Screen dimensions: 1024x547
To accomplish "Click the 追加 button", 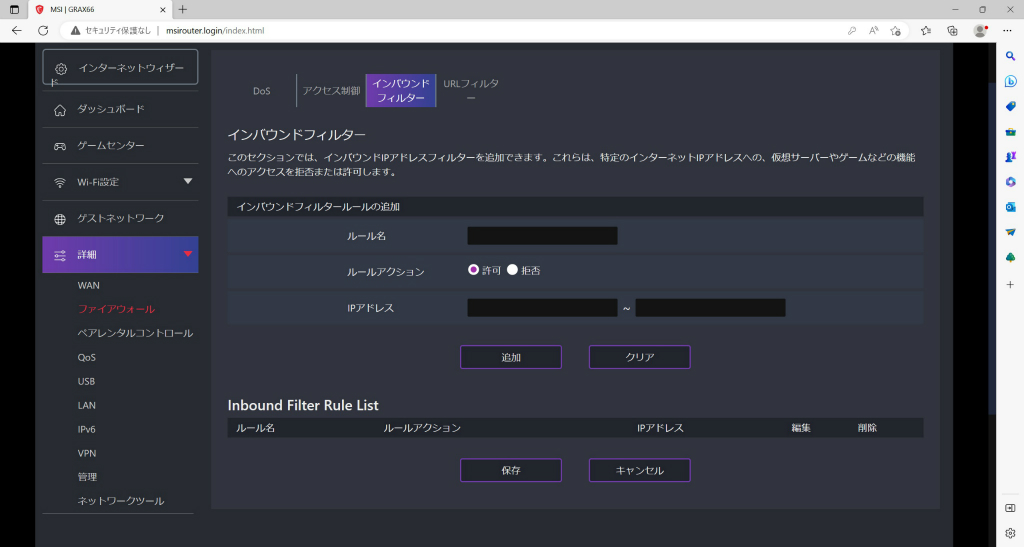I will pyautogui.click(x=511, y=357).
